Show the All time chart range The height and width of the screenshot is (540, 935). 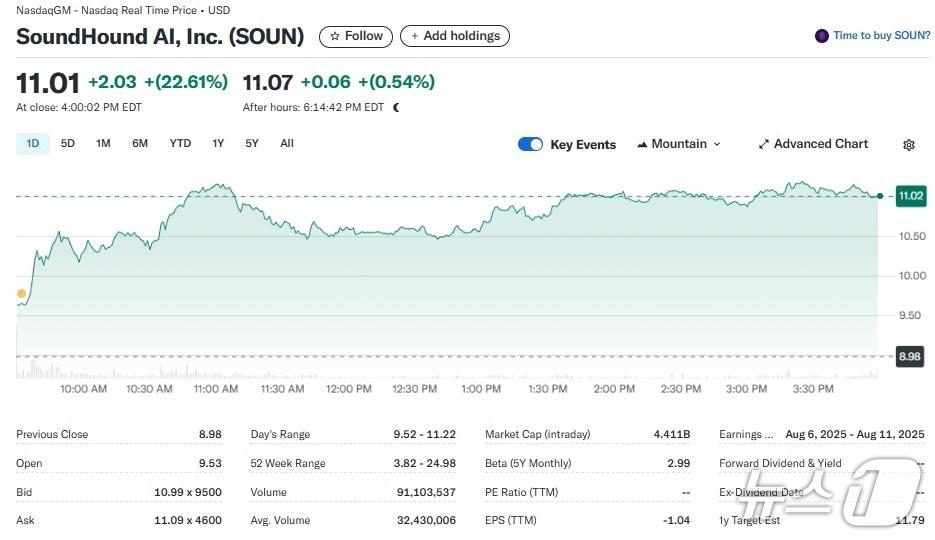pos(287,143)
